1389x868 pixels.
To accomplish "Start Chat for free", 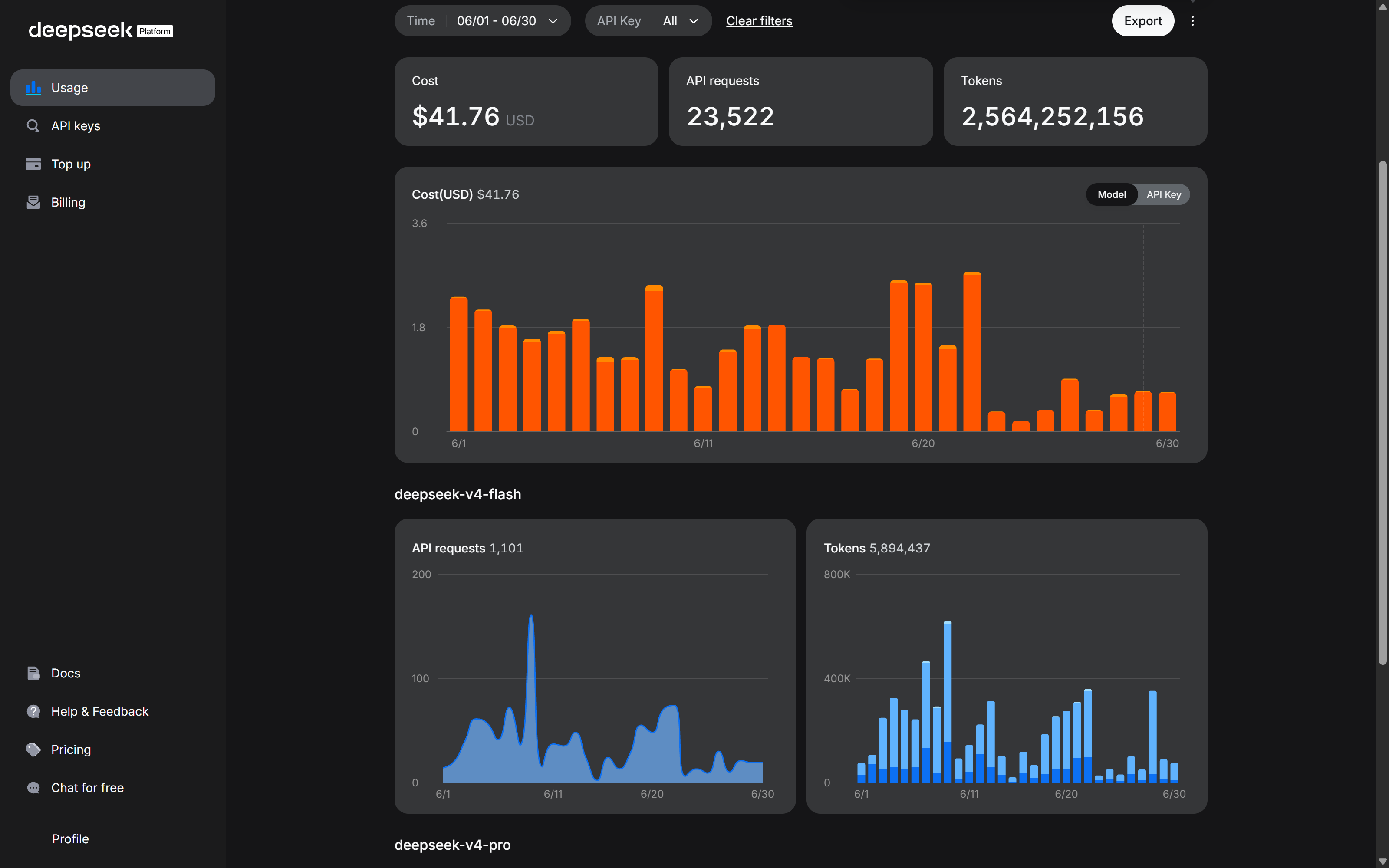I will click(x=112, y=788).
